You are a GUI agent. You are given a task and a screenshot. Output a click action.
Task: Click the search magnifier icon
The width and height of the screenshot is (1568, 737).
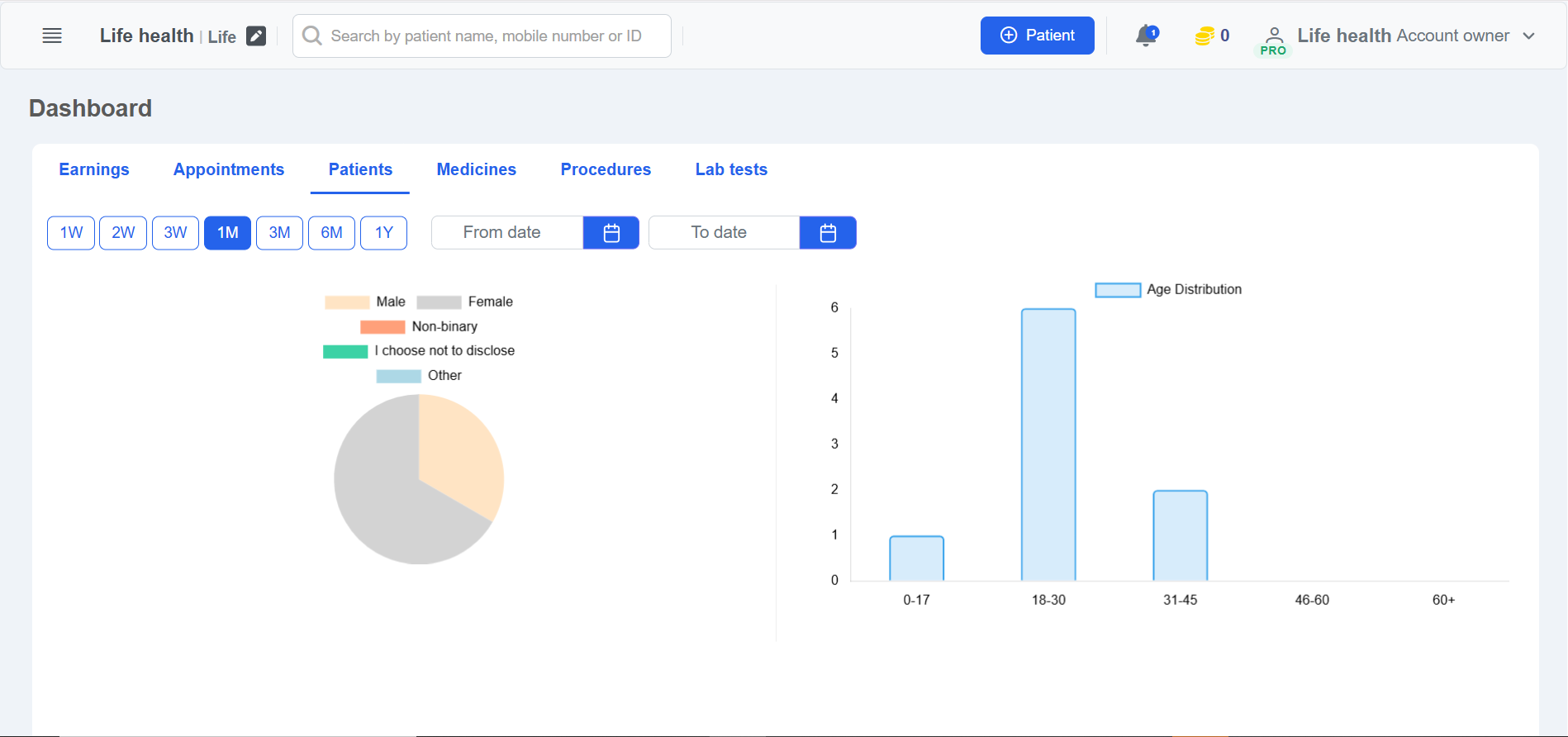pyautogui.click(x=312, y=36)
